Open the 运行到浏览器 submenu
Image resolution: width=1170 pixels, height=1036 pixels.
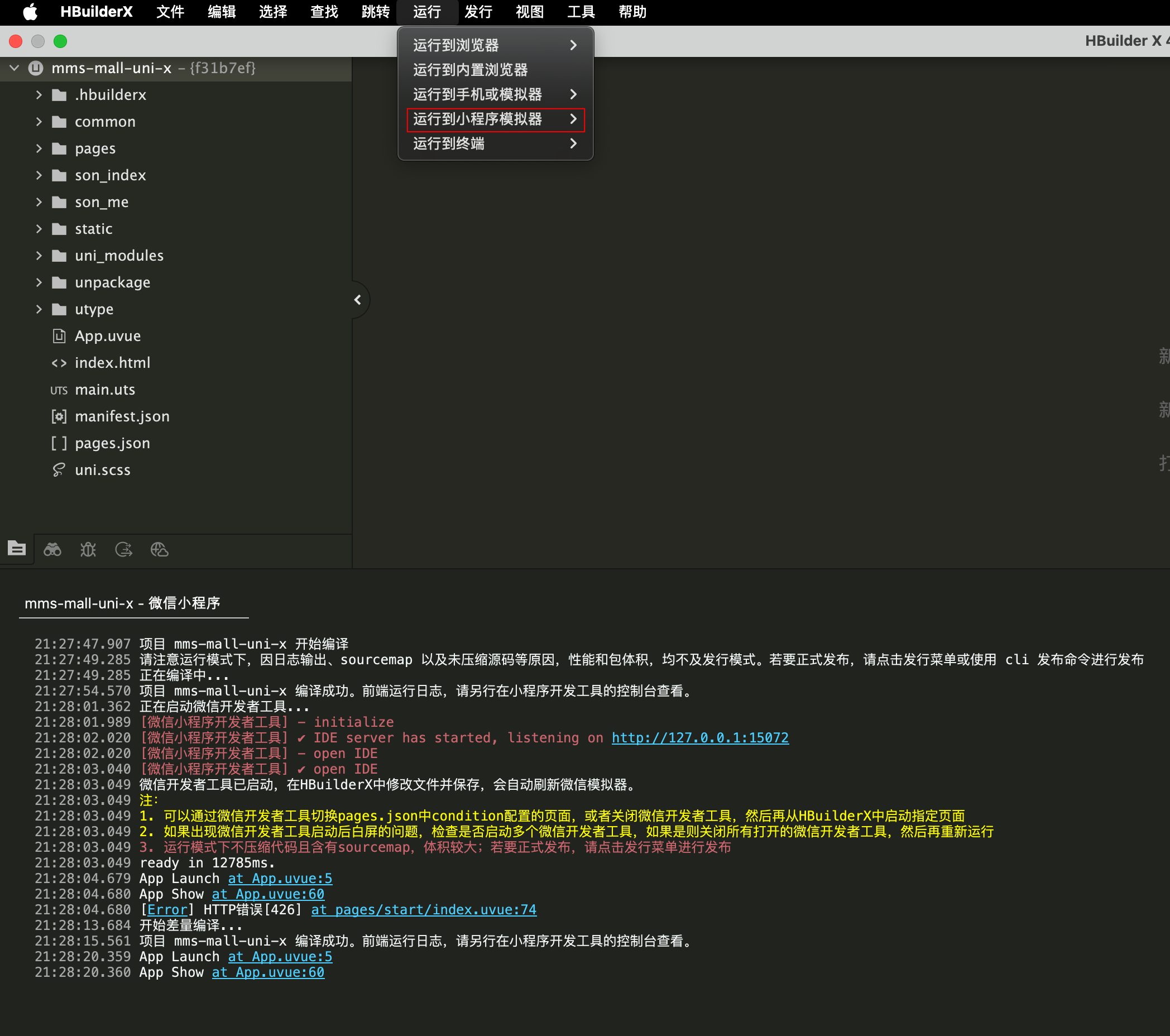pos(495,45)
